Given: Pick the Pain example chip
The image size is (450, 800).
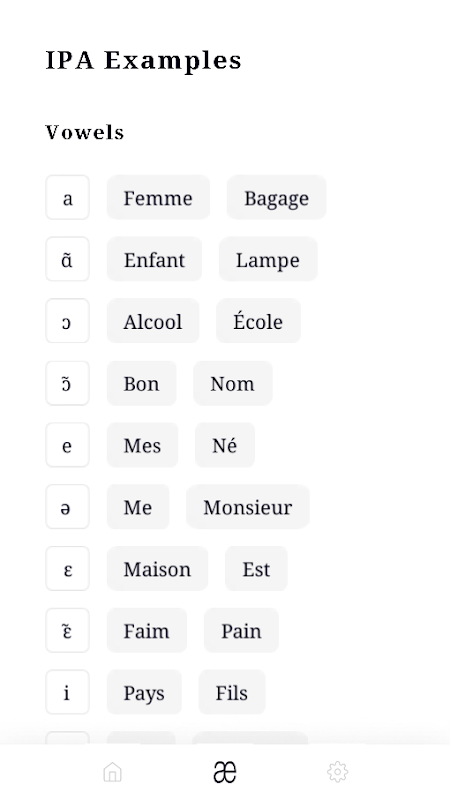Looking at the screenshot, I should pos(241,630).
